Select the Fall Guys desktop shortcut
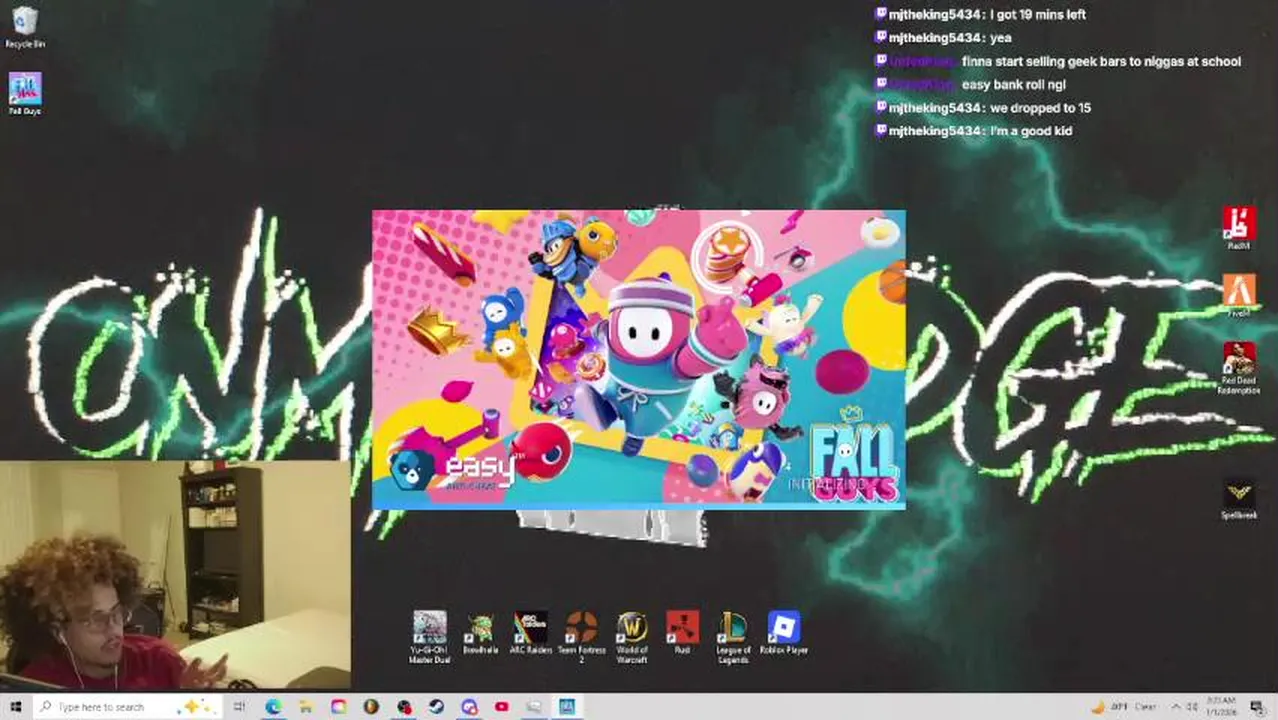1278x720 pixels. point(24,94)
